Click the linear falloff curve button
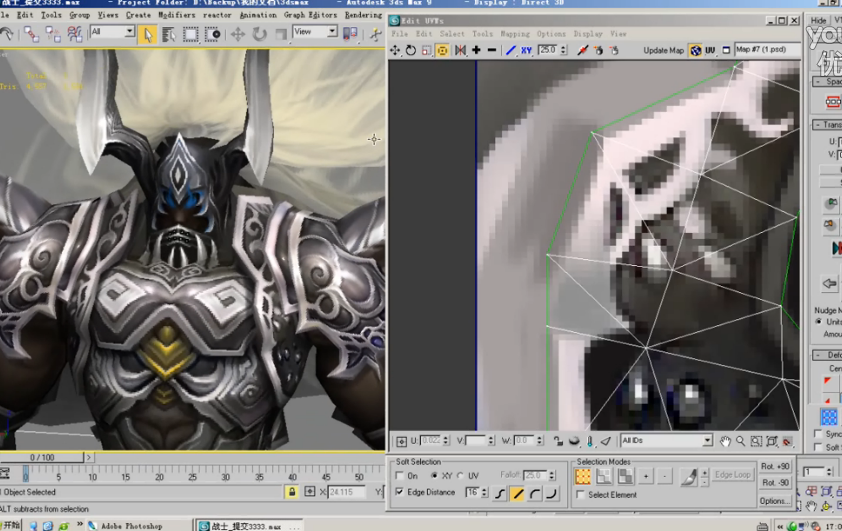This screenshot has height=531, width=842. [517, 493]
